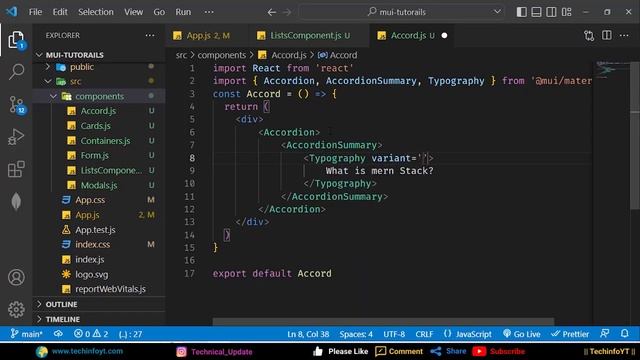Click the VS Code logo icon
The height and width of the screenshot is (360, 640).
point(11,11)
